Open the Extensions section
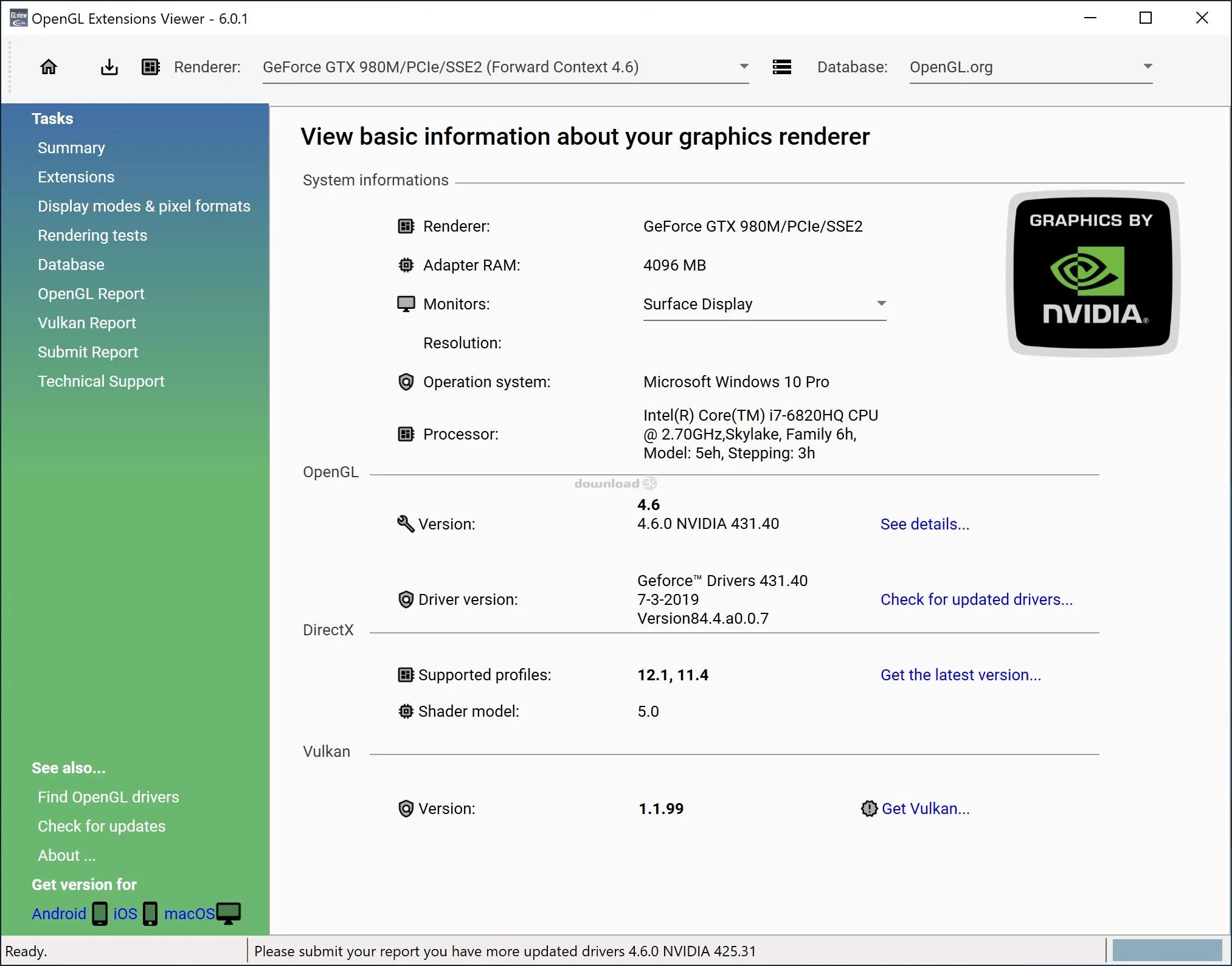This screenshot has height=966, width=1232. click(75, 176)
